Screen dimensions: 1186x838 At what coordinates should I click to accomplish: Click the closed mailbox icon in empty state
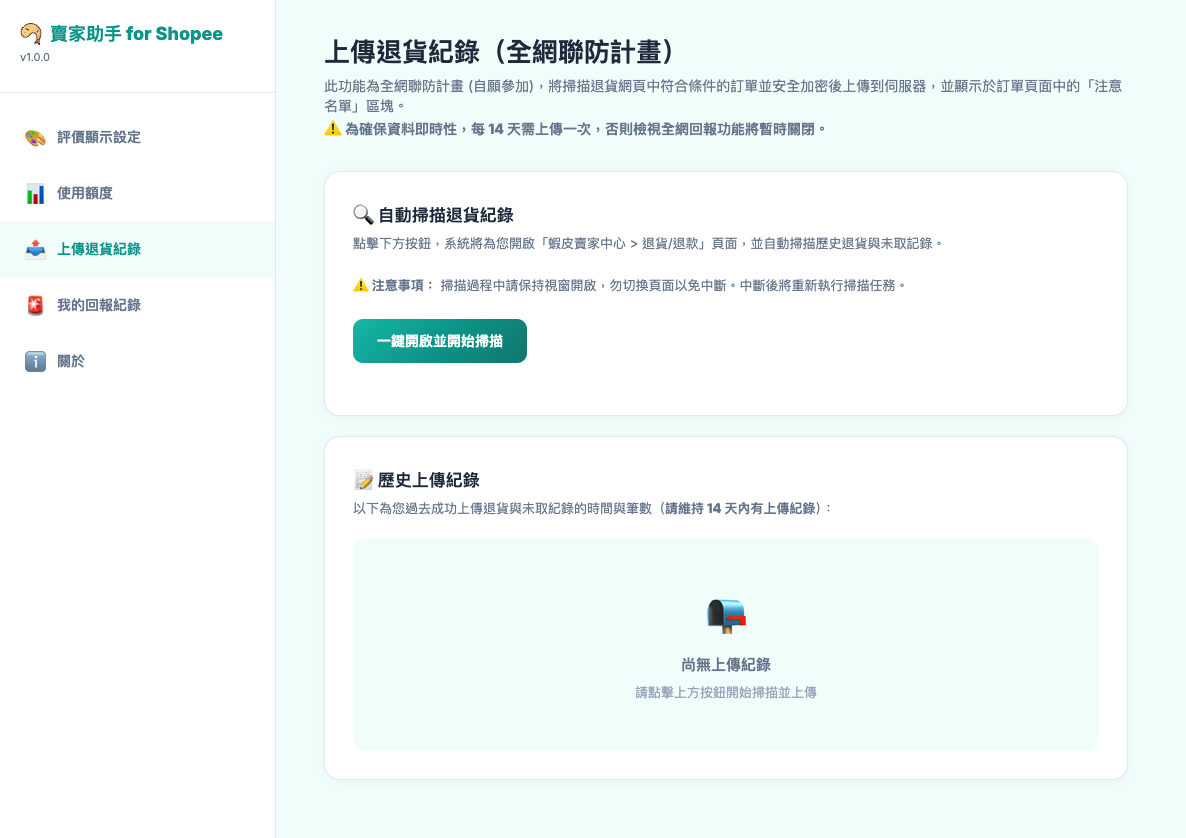point(725,616)
